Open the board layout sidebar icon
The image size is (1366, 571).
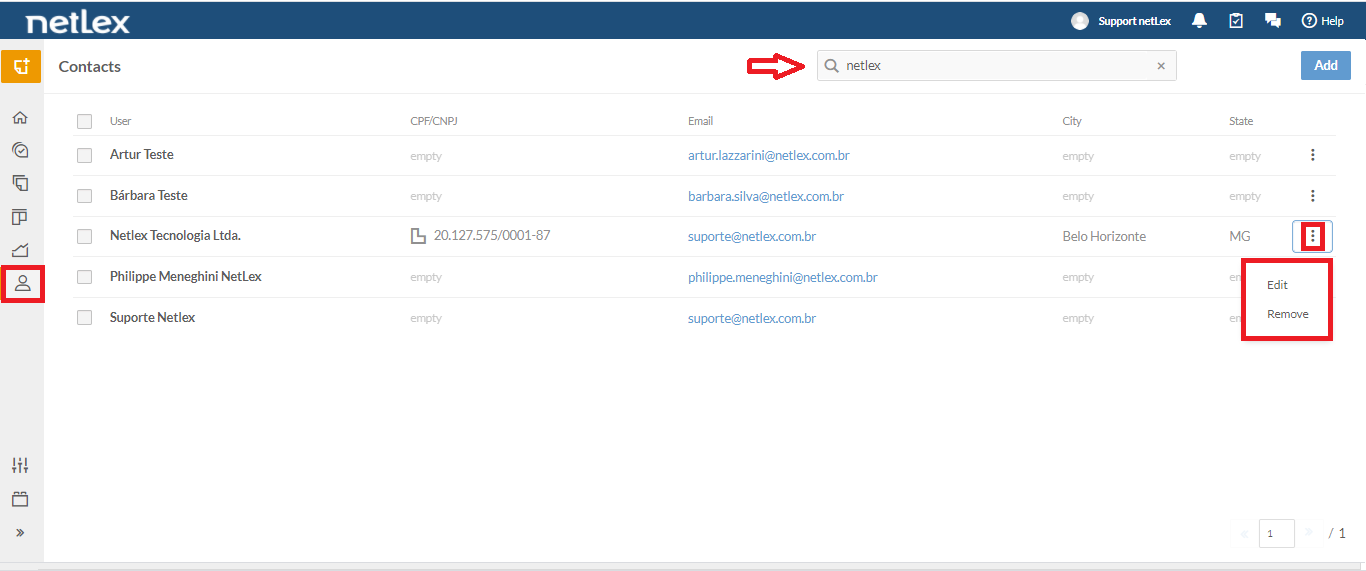pos(20,216)
